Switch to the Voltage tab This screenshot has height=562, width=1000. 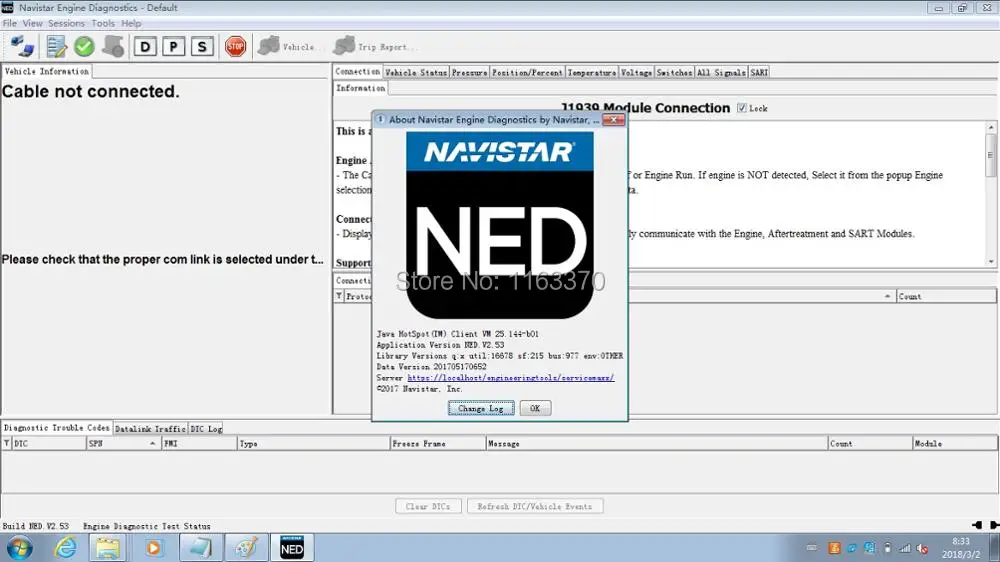tap(636, 73)
